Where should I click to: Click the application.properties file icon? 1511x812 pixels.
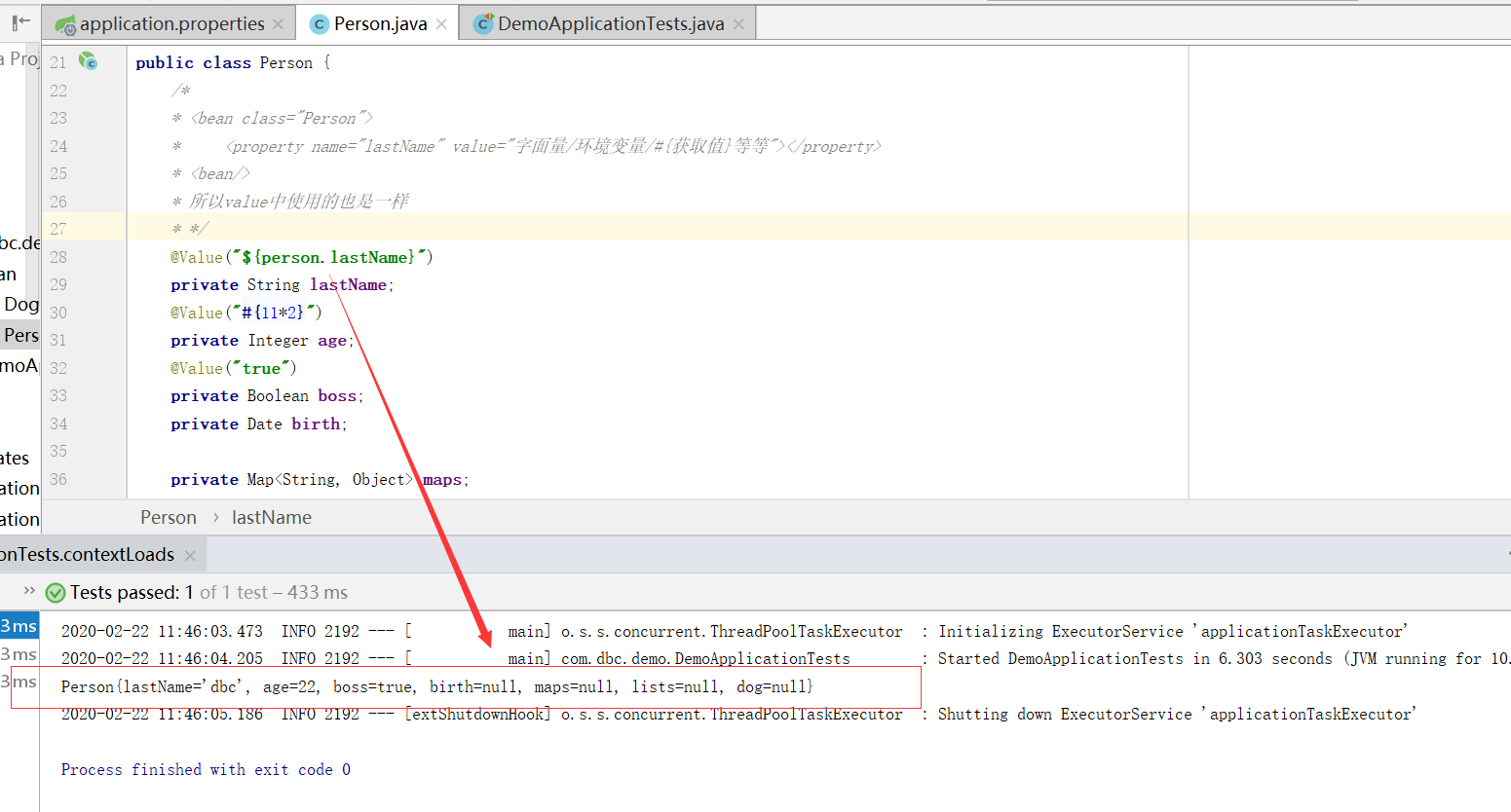tap(65, 24)
